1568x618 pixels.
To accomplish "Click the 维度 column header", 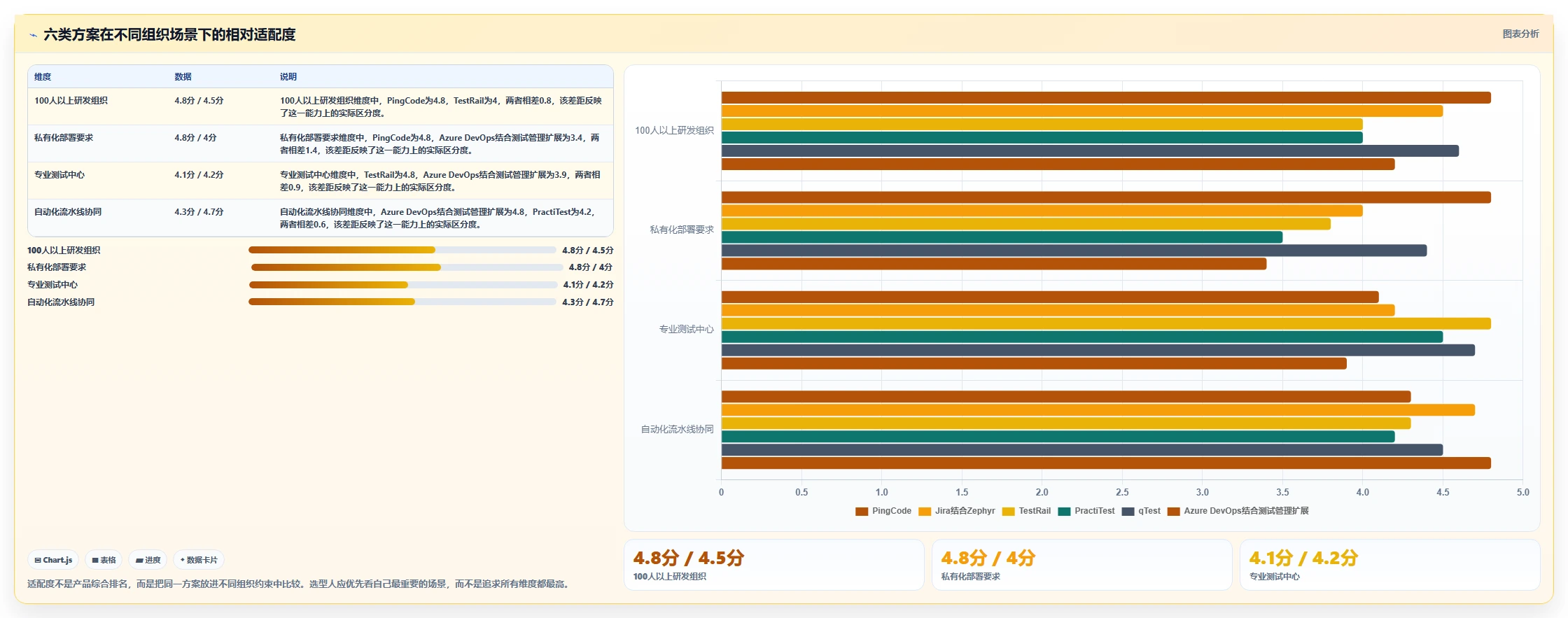I will pos(43,77).
